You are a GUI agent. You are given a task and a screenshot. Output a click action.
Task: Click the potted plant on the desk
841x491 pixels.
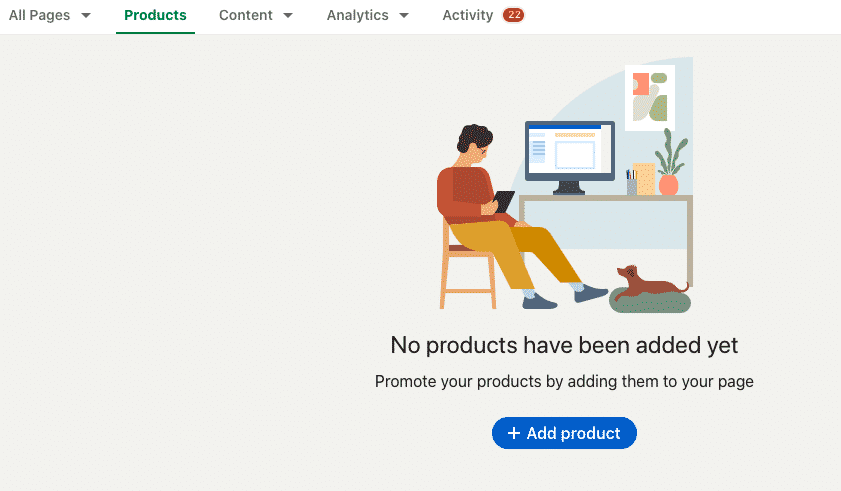pos(669,166)
